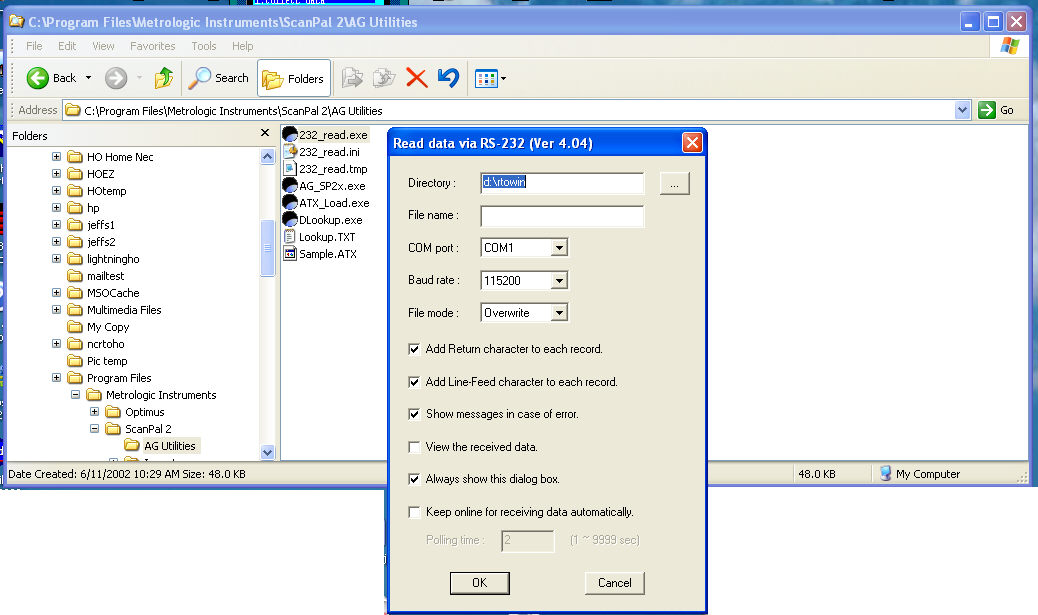Enable View the received data checkbox
Viewport: 1038px width, 615px height.
pos(414,447)
